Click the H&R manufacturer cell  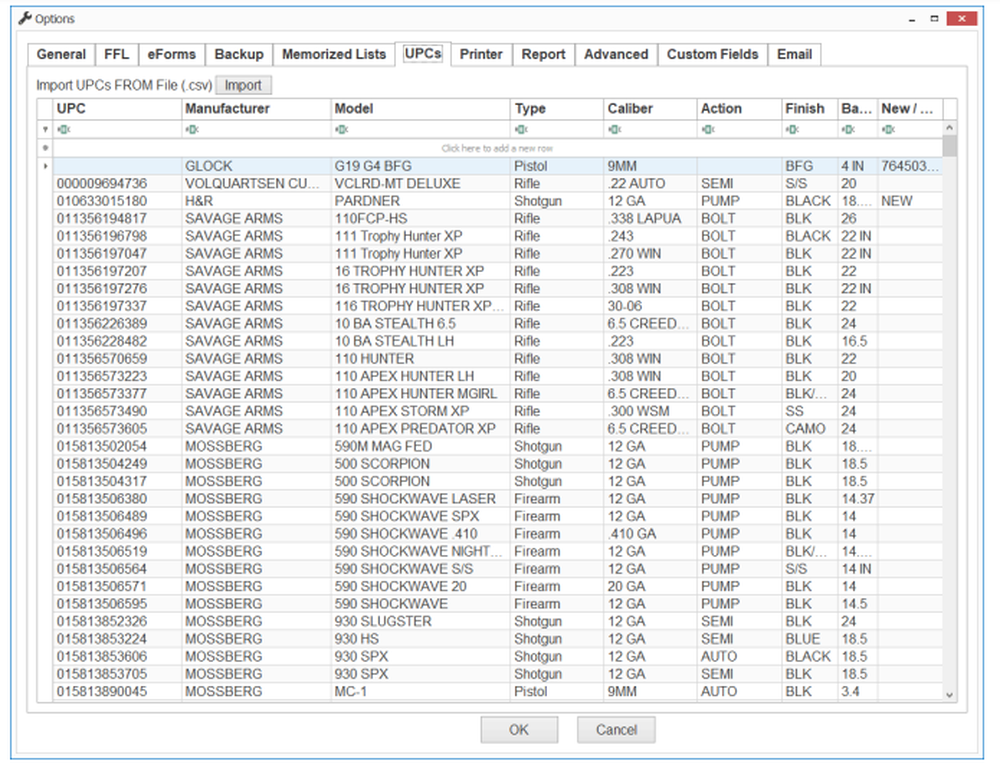256,201
